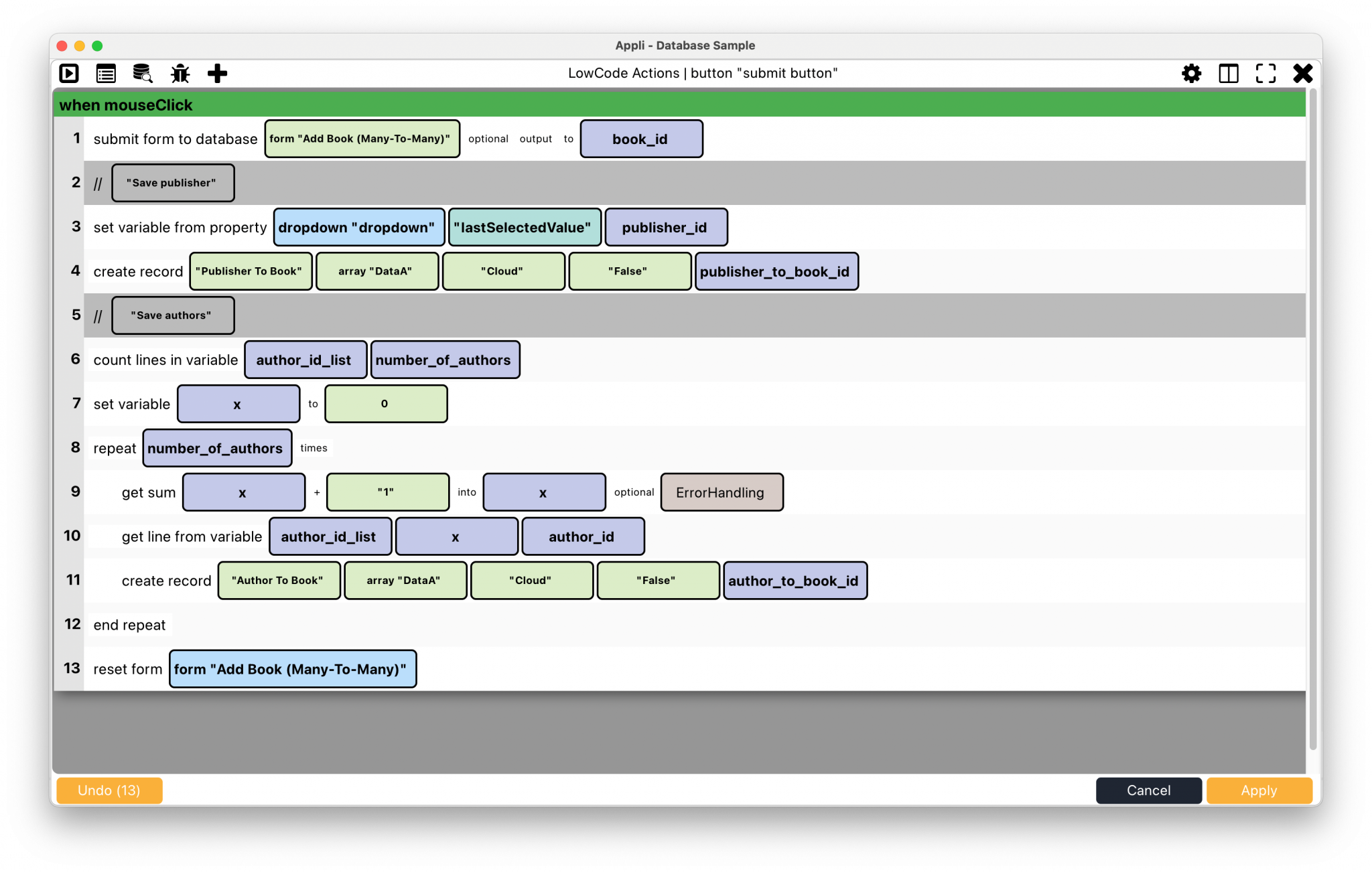The image size is (1372, 872).
Task: Select the "Save publisher" comment block
Action: pos(172,182)
